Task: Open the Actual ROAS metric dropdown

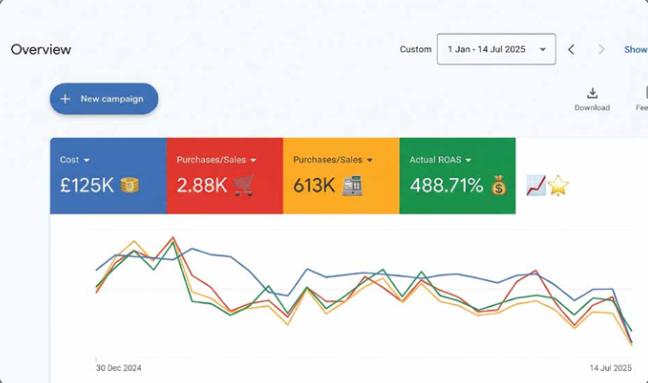Action: pos(440,160)
